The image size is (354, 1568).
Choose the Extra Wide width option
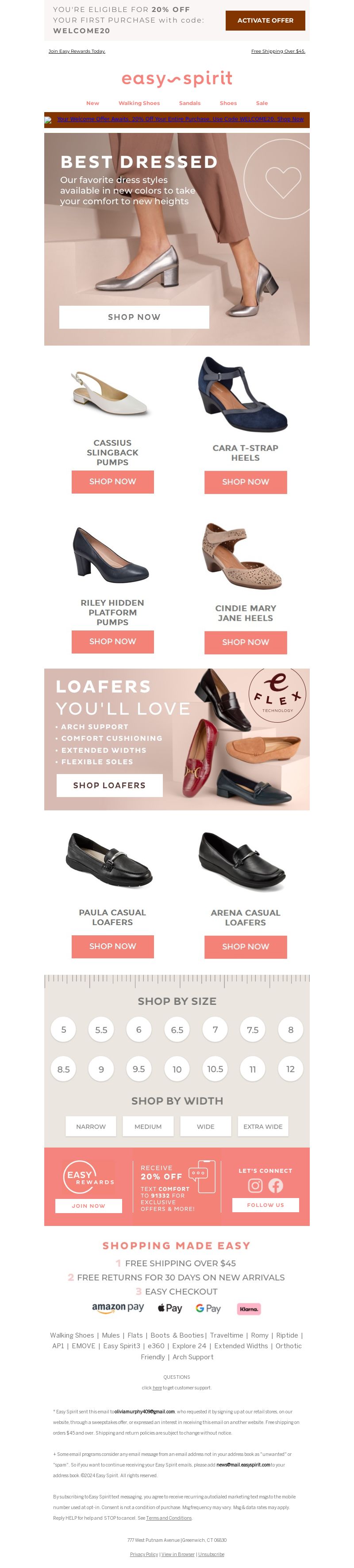click(263, 1126)
